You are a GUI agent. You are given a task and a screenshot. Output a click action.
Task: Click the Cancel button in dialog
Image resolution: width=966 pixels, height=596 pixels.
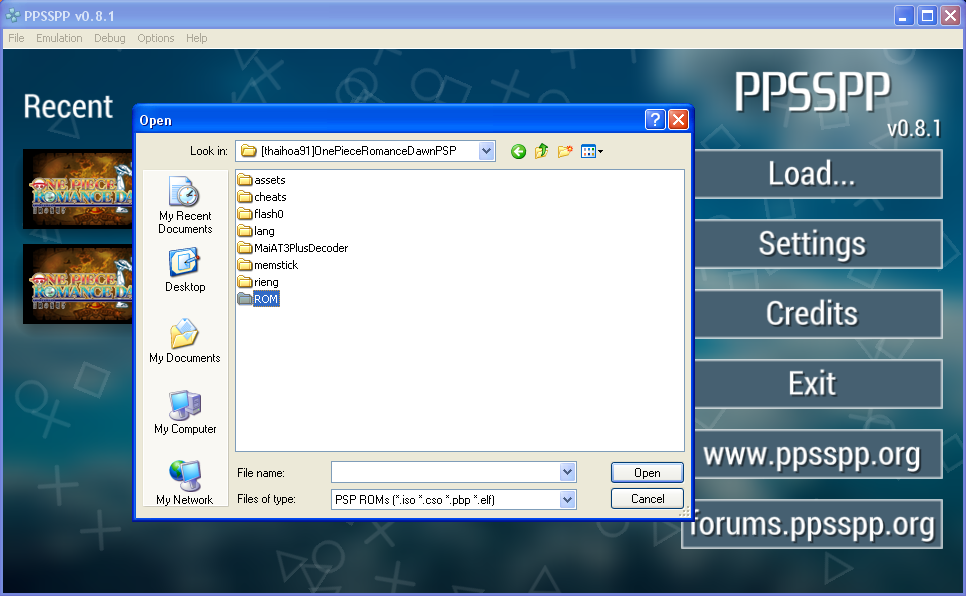(647, 499)
